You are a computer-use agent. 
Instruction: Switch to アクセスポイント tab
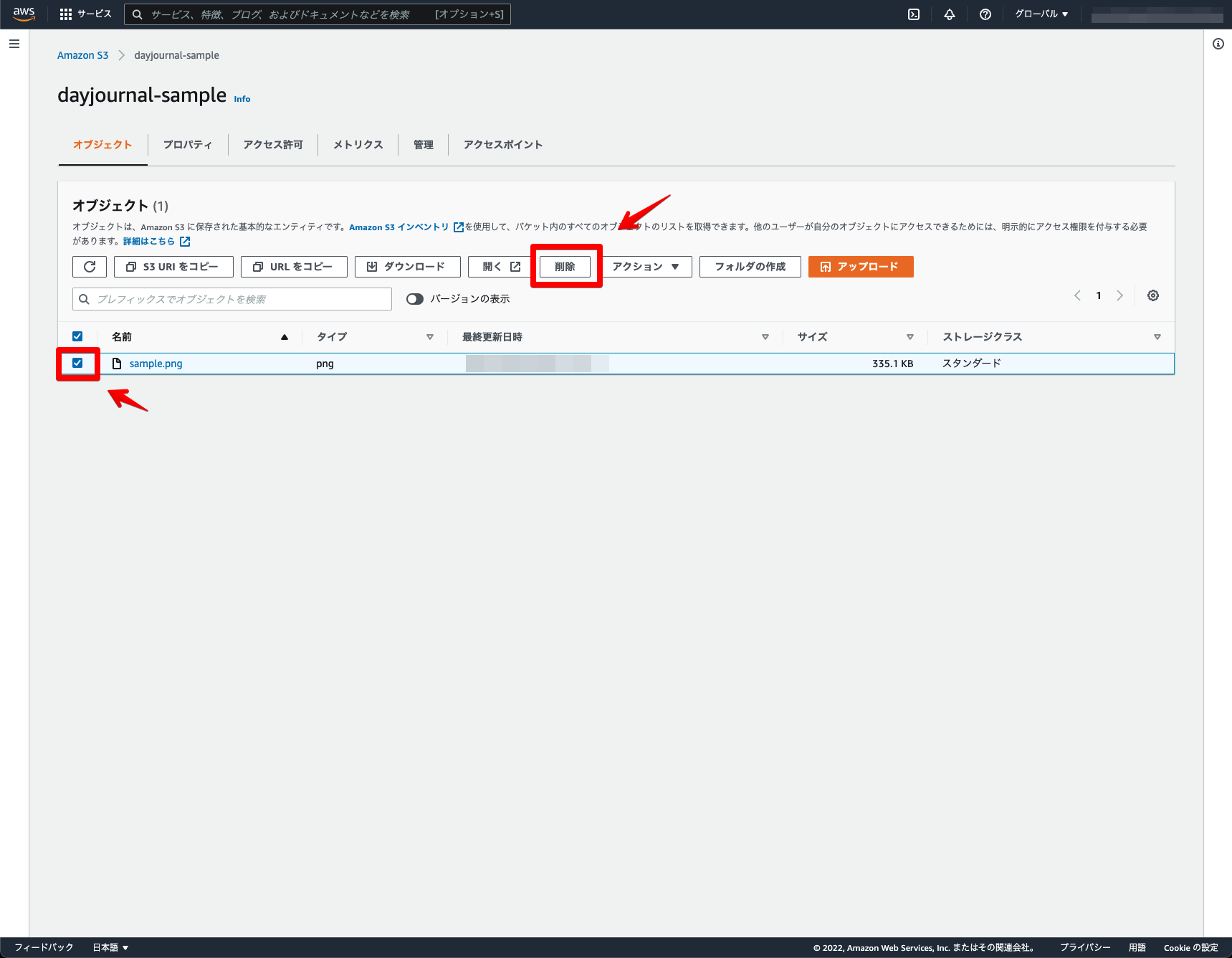tap(503, 145)
